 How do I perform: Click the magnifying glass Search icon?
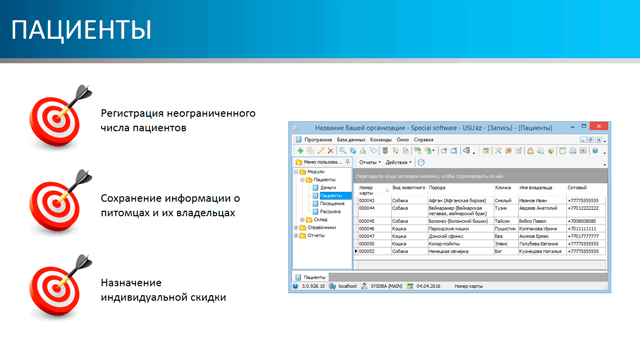coord(342,151)
